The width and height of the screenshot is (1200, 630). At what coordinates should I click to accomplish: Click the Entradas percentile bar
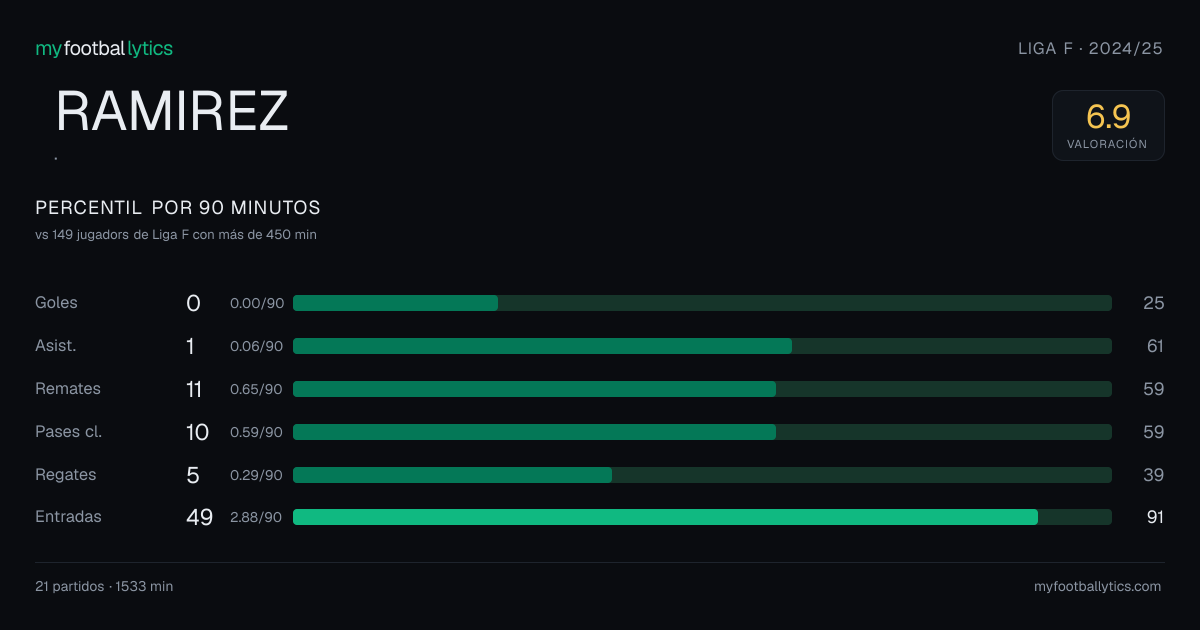(702, 517)
